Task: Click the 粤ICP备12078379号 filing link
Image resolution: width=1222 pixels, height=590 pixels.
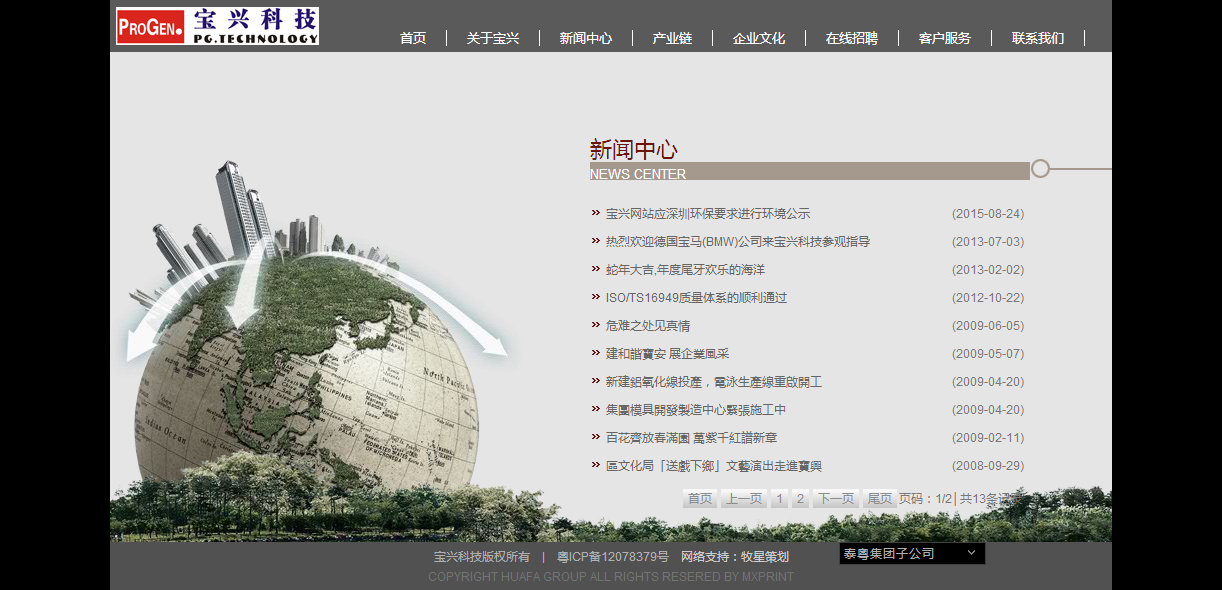Action: tap(613, 556)
